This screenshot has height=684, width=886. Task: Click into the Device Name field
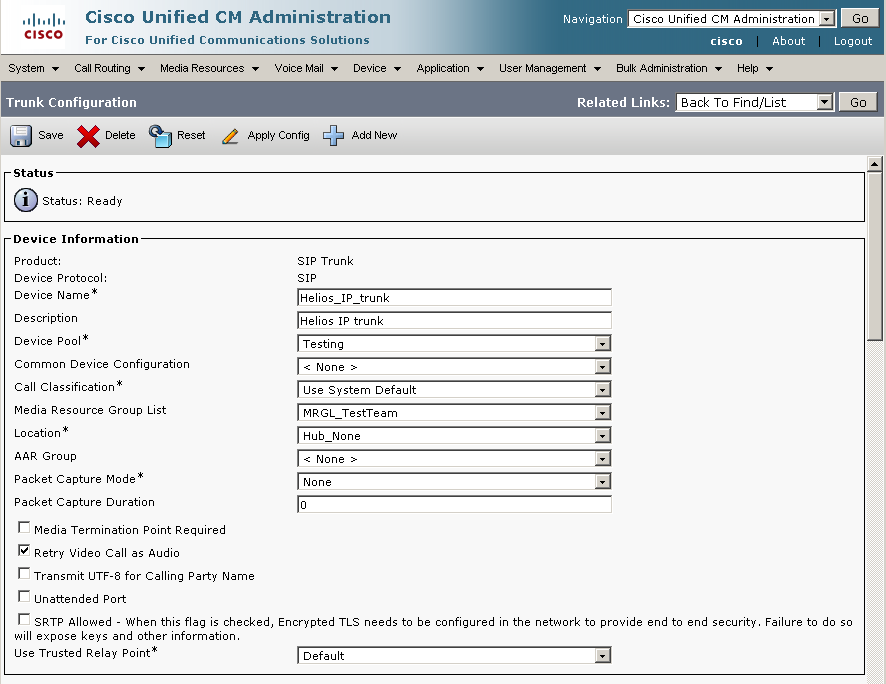tap(454, 297)
